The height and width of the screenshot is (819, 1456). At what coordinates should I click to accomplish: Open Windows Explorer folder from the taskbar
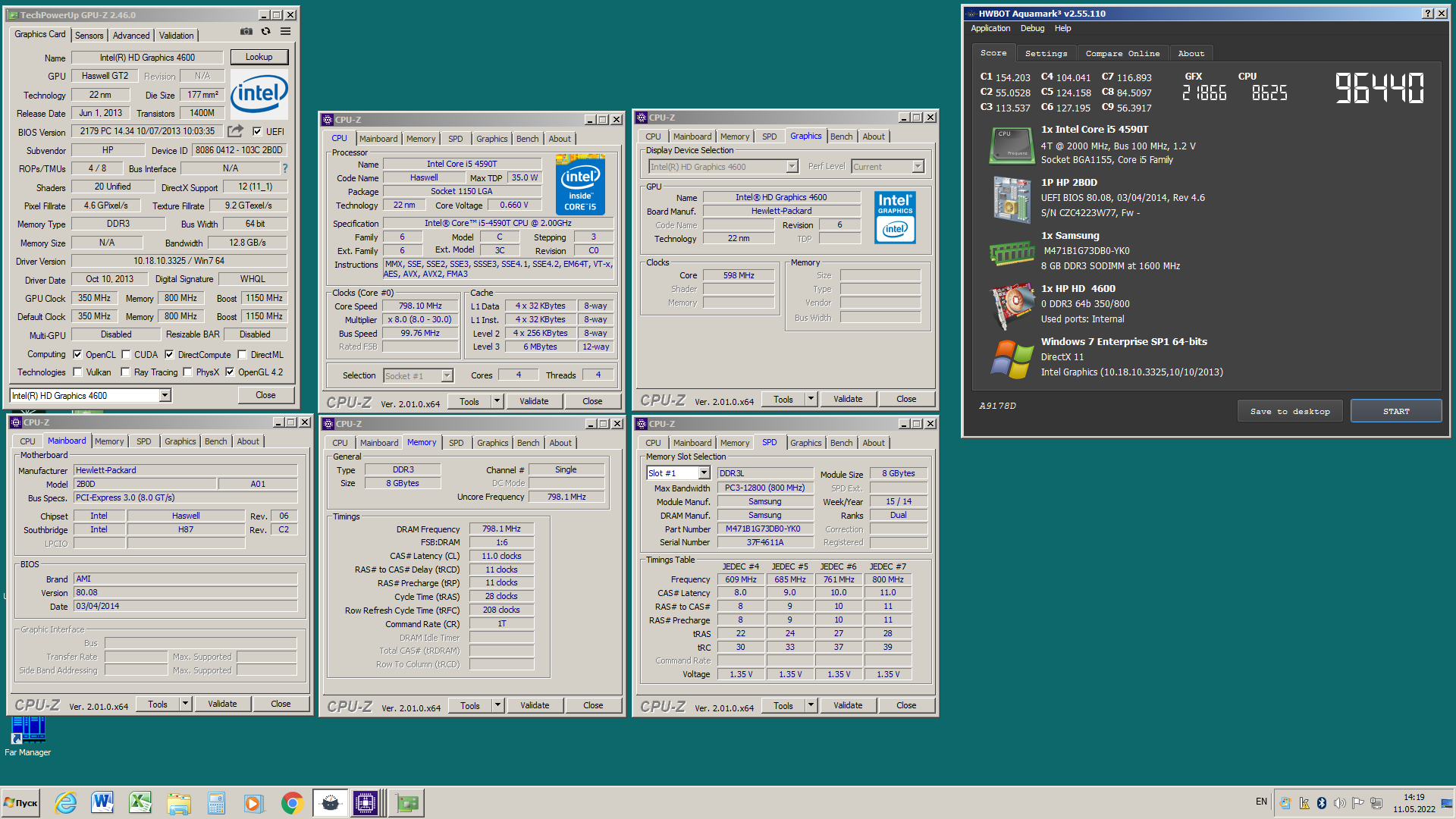click(x=179, y=803)
